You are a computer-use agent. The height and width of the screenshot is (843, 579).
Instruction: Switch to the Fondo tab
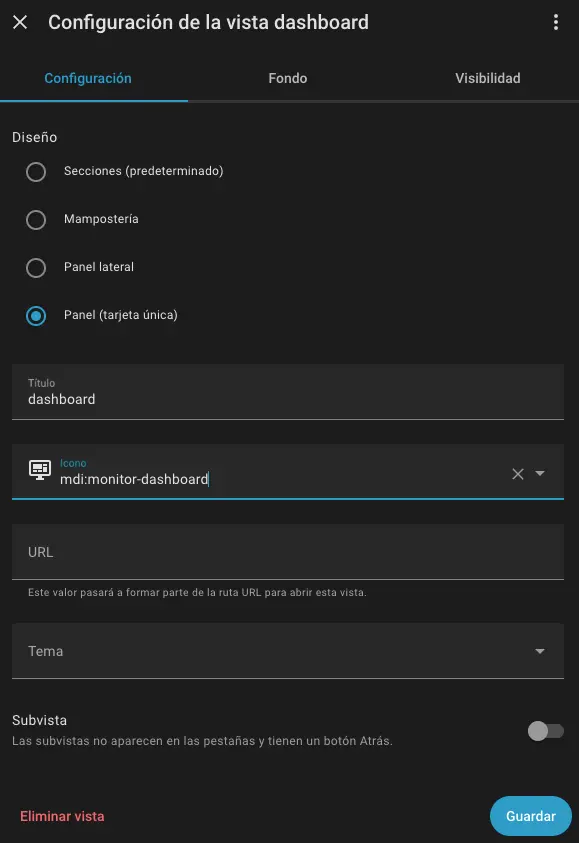[288, 77]
